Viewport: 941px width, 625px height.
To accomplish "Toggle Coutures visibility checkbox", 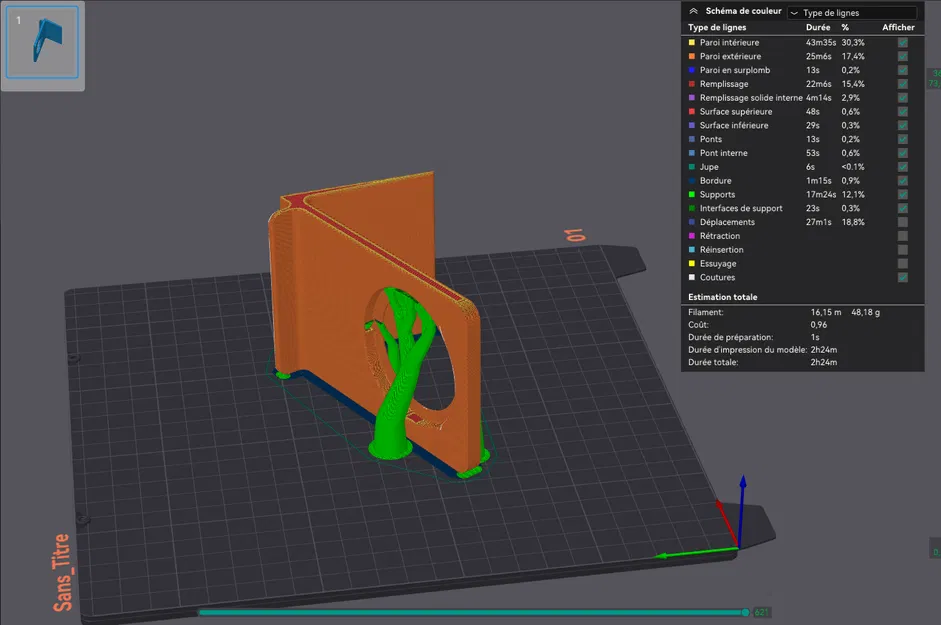I will click(903, 277).
